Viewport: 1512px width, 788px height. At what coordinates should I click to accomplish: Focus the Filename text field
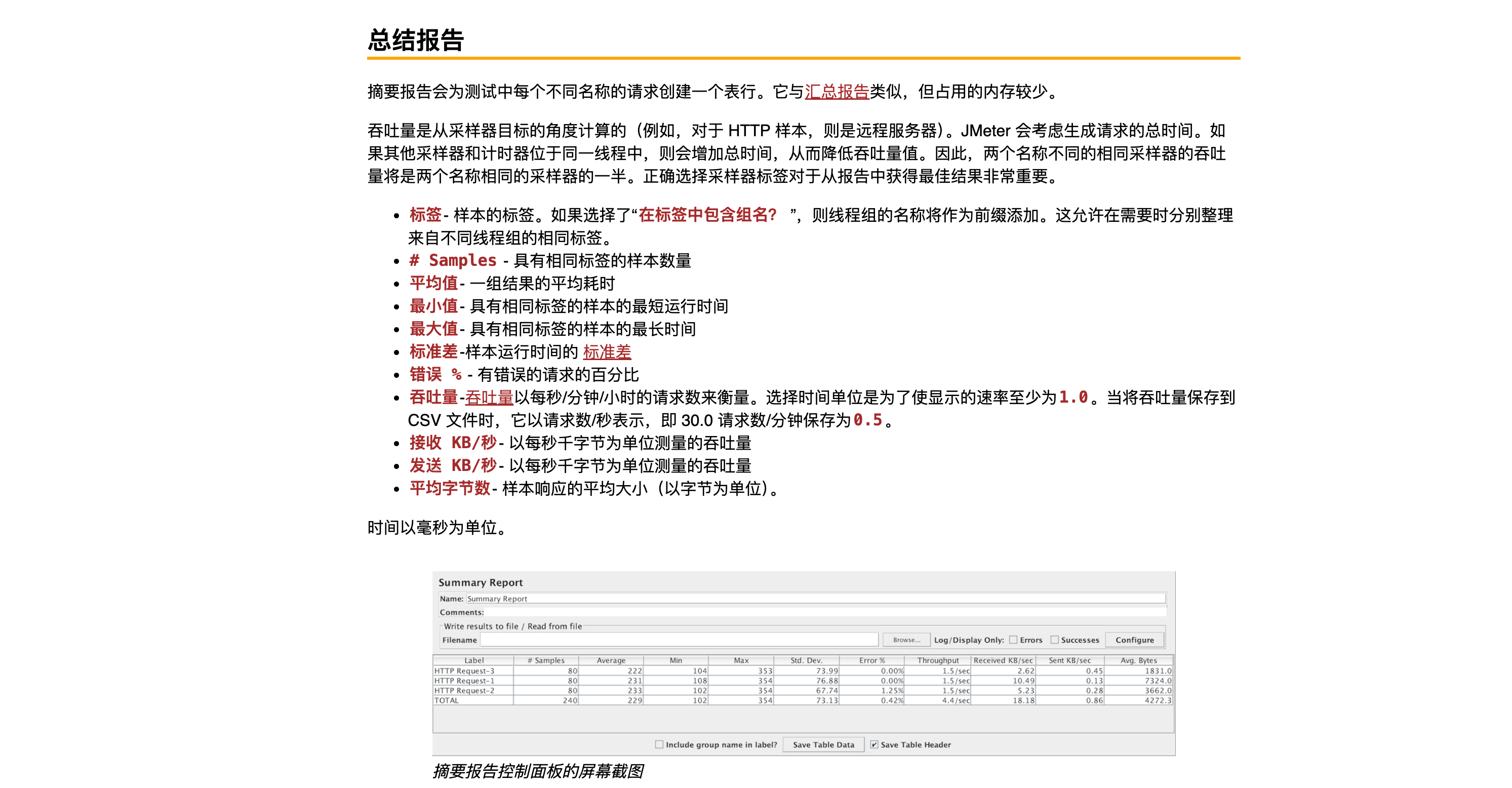[x=679, y=640]
